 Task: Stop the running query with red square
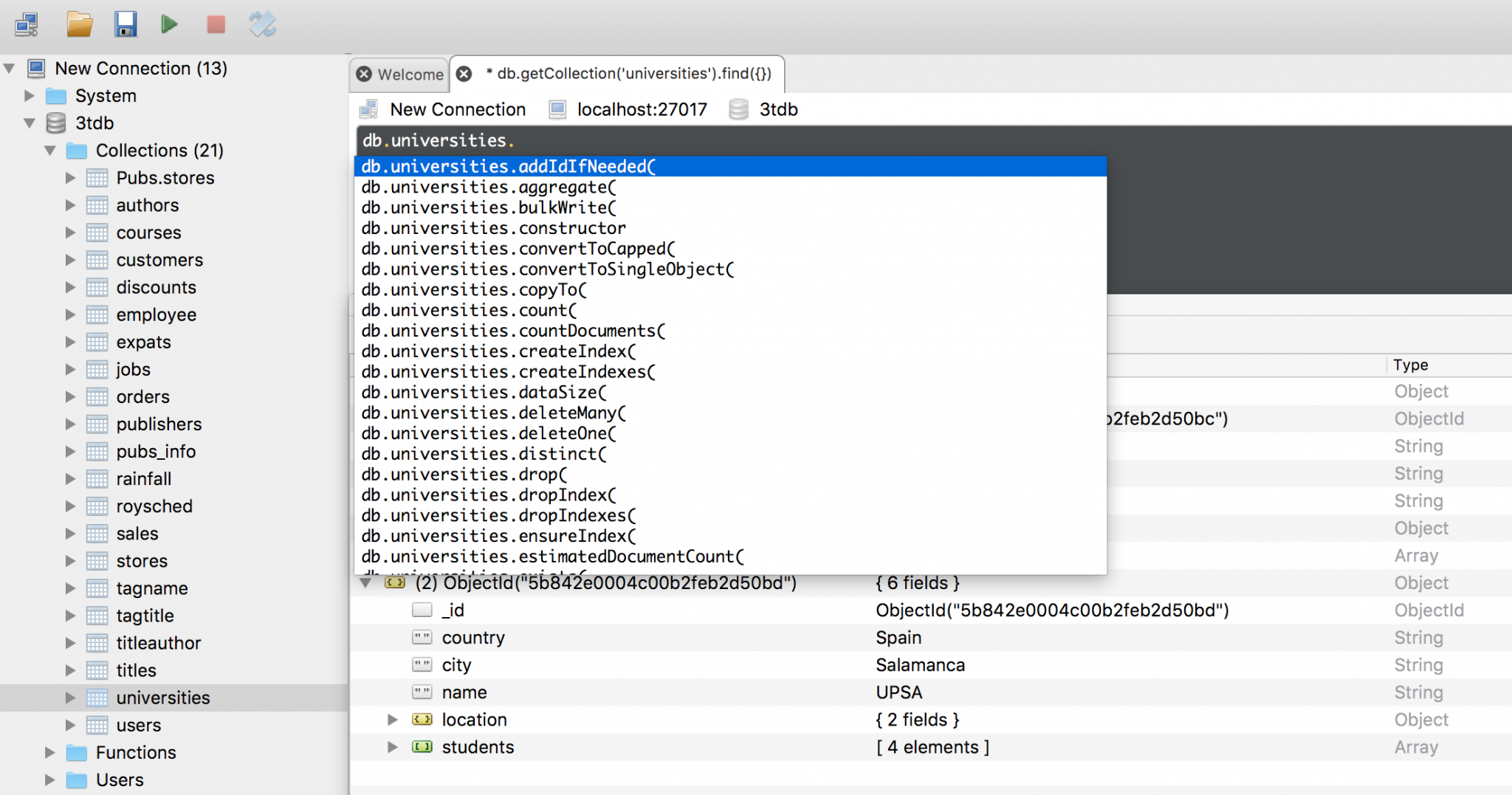pyautogui.click(x=215, y=24)
